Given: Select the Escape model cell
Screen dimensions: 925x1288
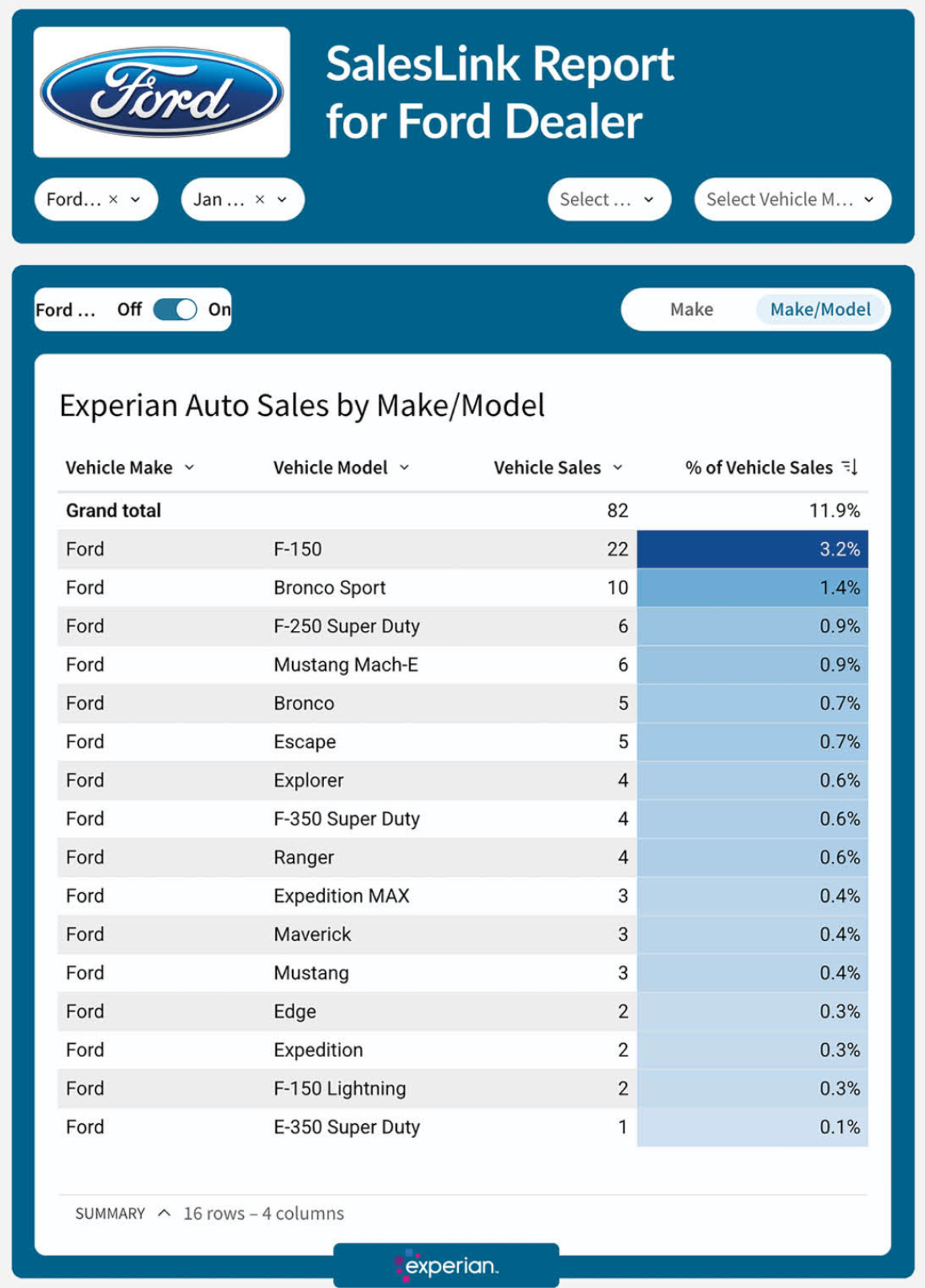Looking at the screenshot, I should tap(304, 742).
